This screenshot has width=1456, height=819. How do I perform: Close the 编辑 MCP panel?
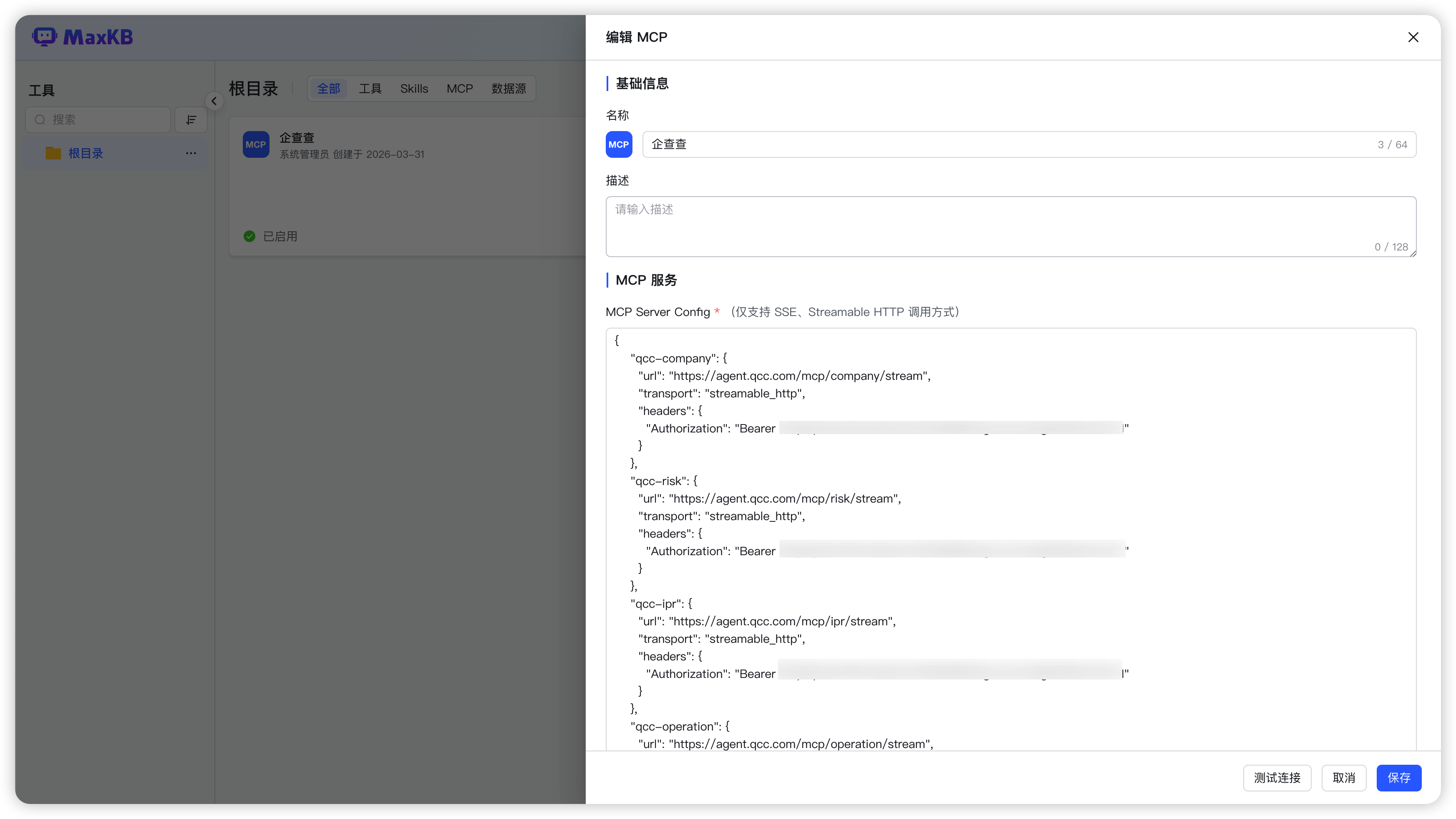[1413, 37]
